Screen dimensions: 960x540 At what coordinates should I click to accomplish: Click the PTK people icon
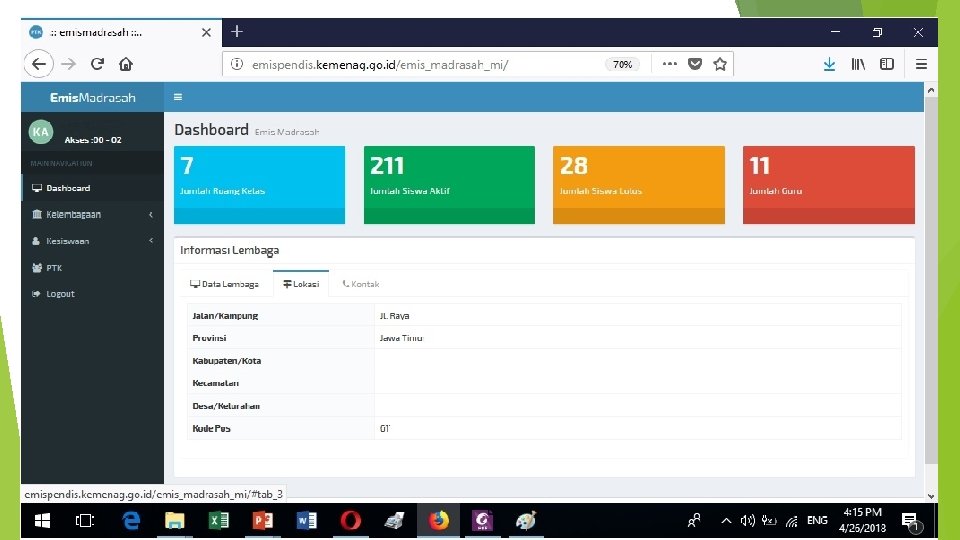point(37,268)
